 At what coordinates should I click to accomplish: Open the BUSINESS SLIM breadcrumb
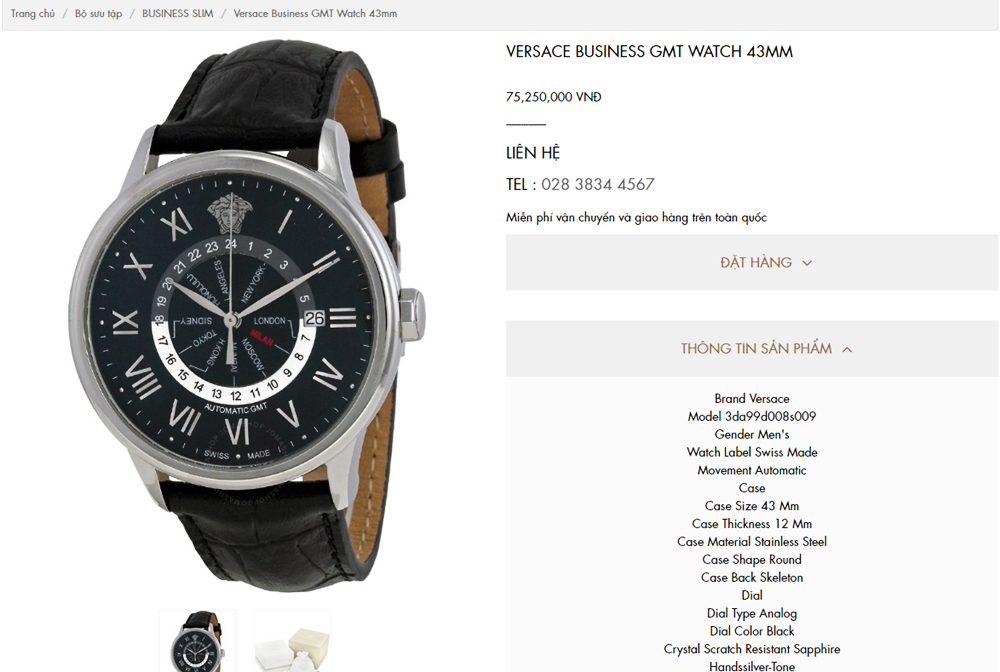click(177, 13)
